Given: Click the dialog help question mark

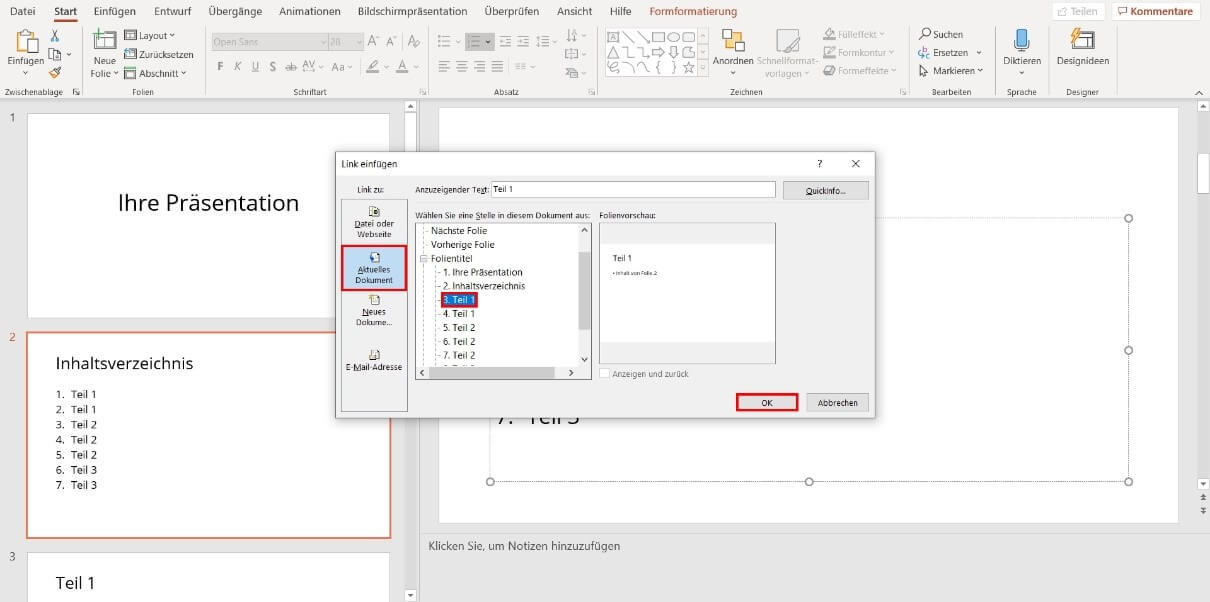Looking at the screenshot, I should click(819, 163).
